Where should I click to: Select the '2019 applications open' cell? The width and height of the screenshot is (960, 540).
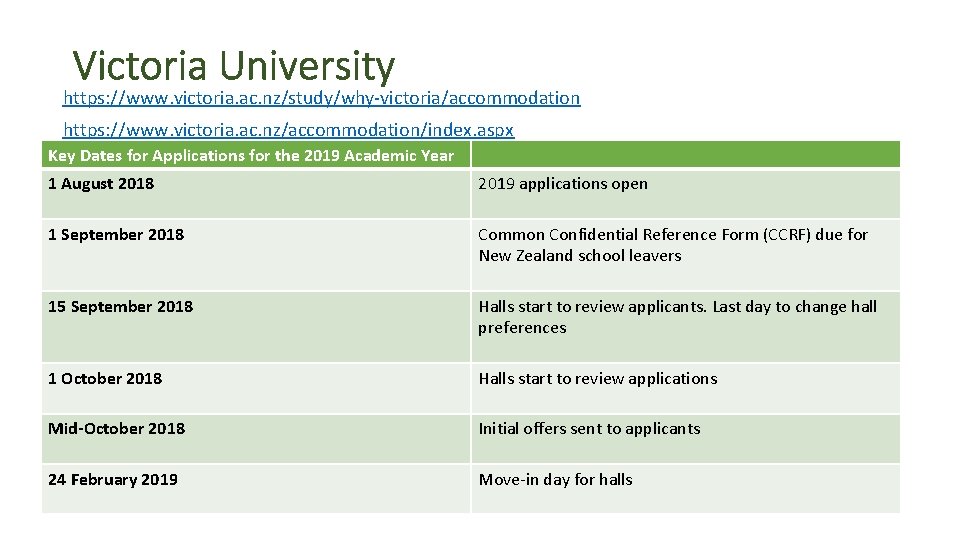click(x=686, y=193)
